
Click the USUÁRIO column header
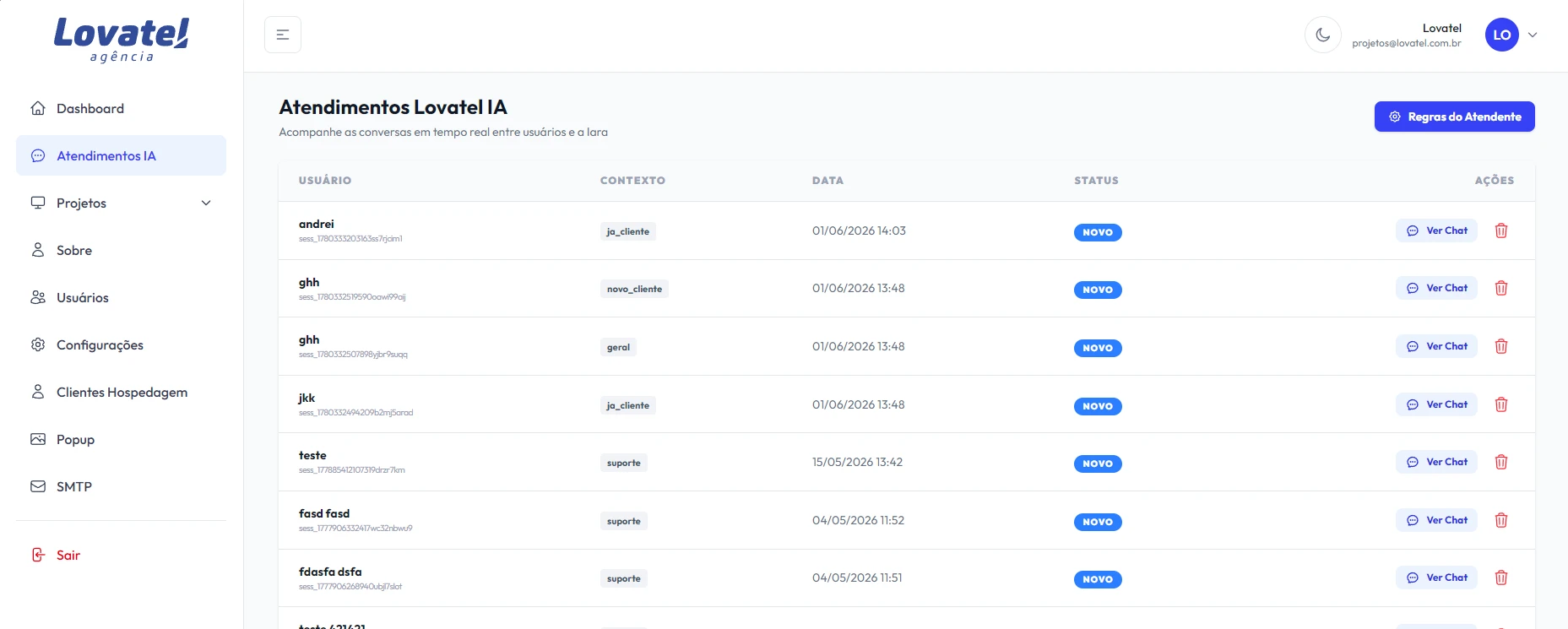pos(325,181)
